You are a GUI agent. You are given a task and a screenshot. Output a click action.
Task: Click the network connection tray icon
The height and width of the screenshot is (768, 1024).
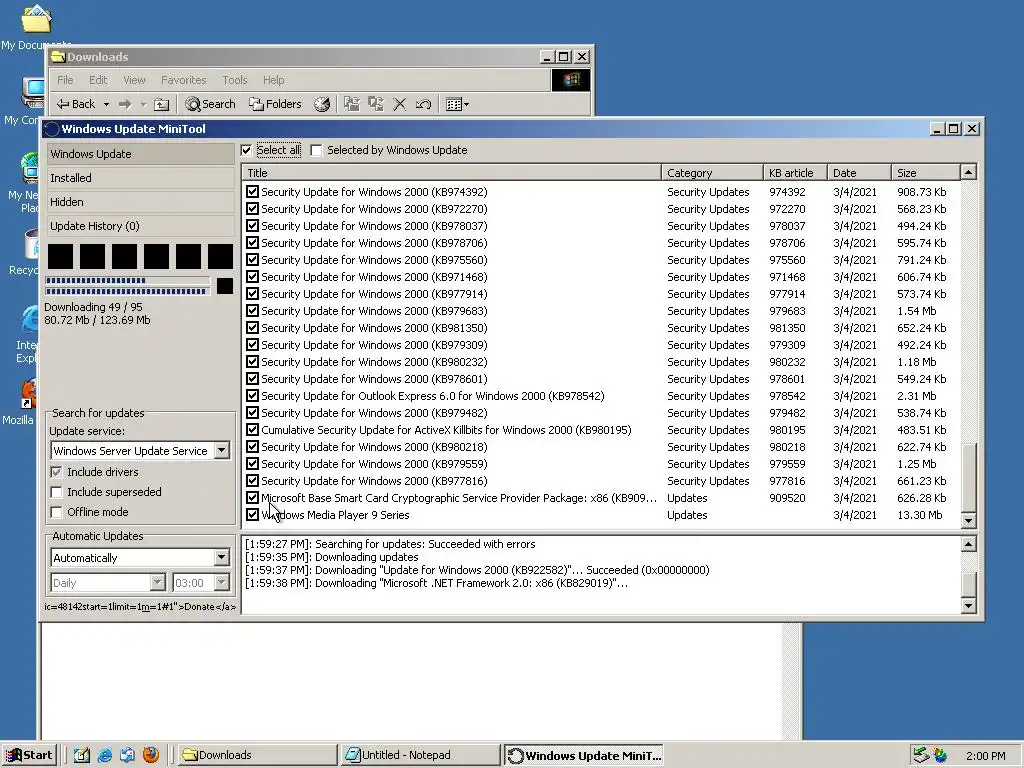(920, 755)
